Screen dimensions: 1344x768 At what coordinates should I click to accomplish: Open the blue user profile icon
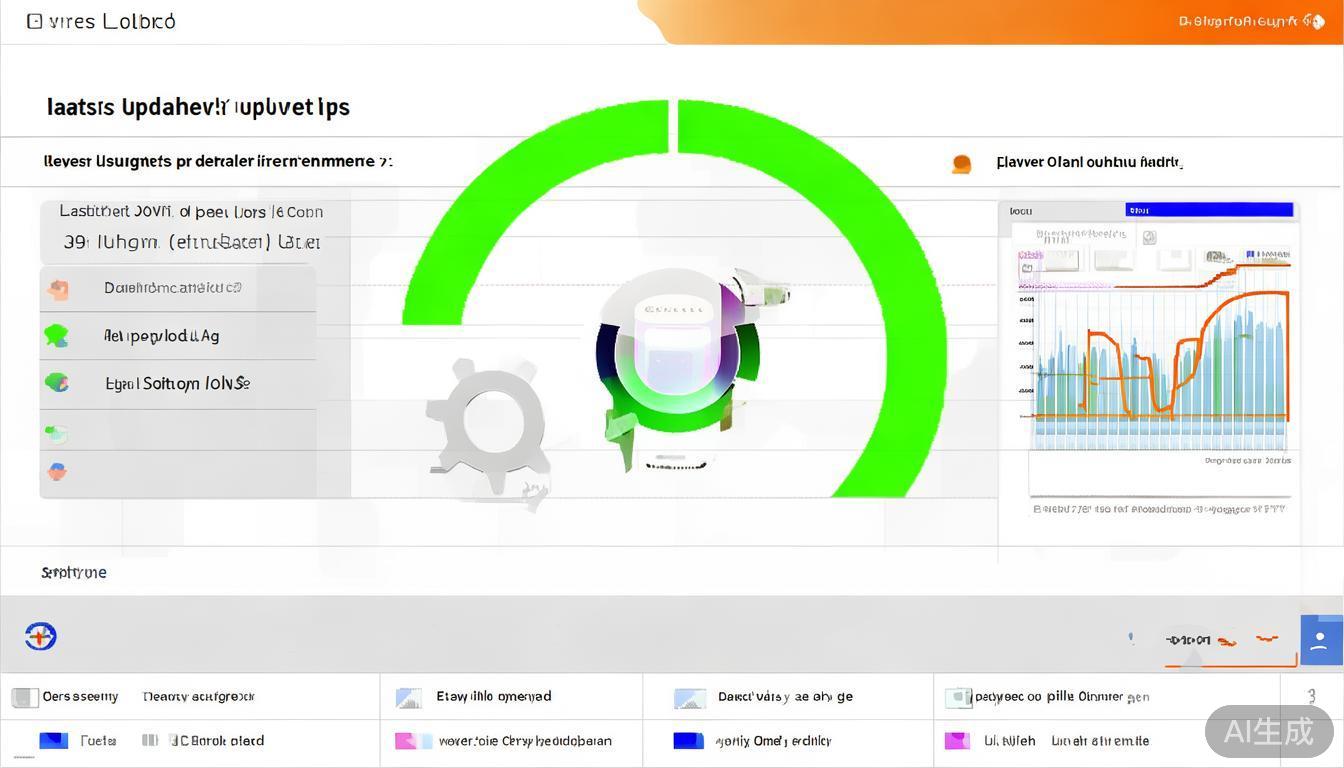point(1321,640)
